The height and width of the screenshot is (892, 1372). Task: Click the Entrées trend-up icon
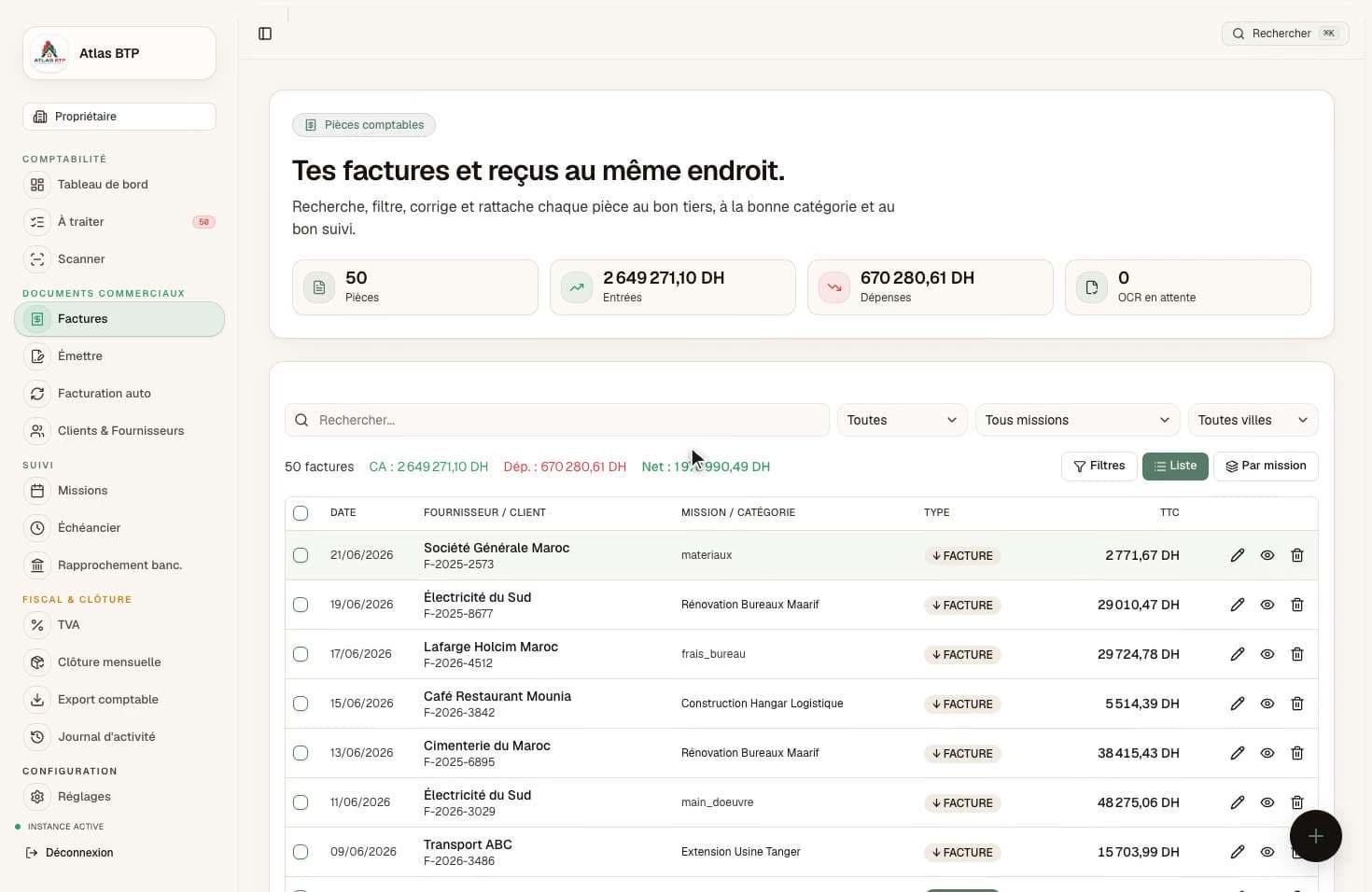[577, 287]
